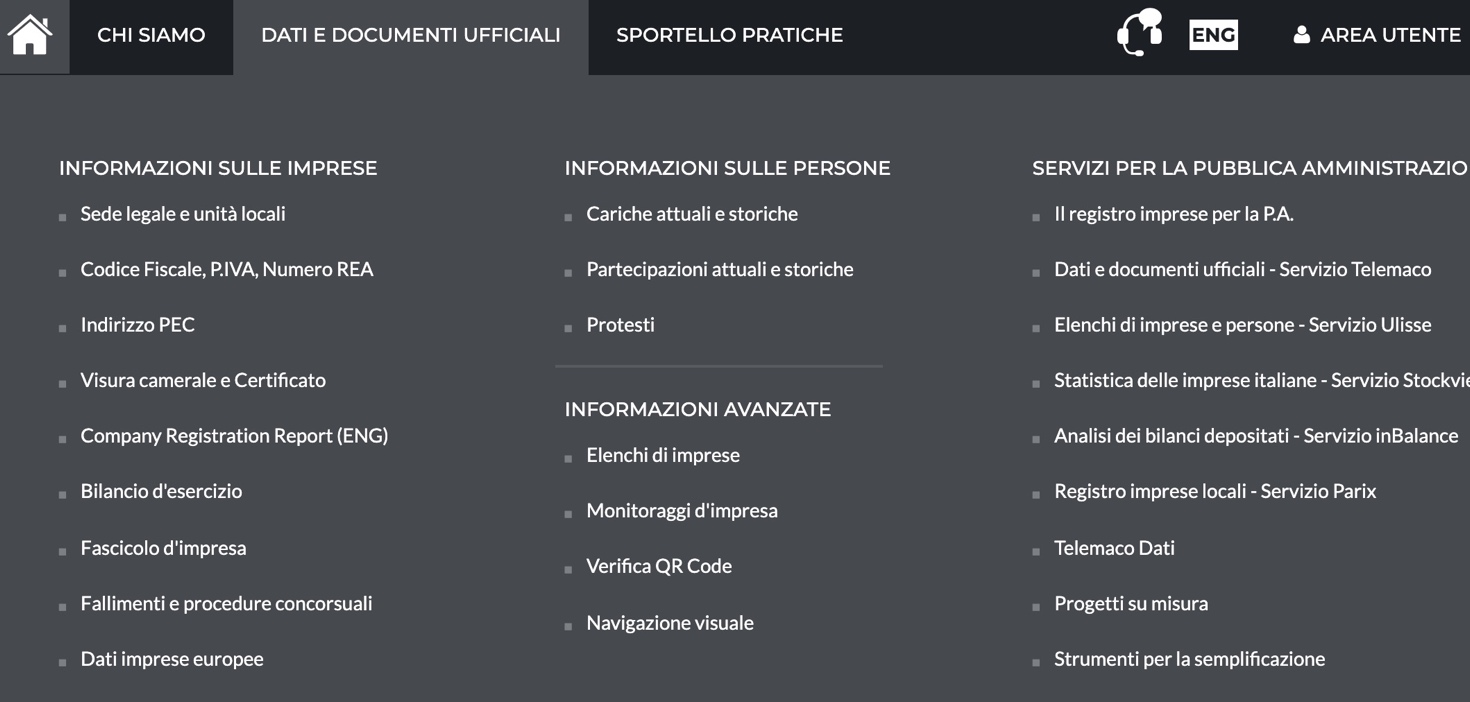Click the user silhouette Area Utente icon
Screen dimensions: 1470x702
click(1301, 35)
